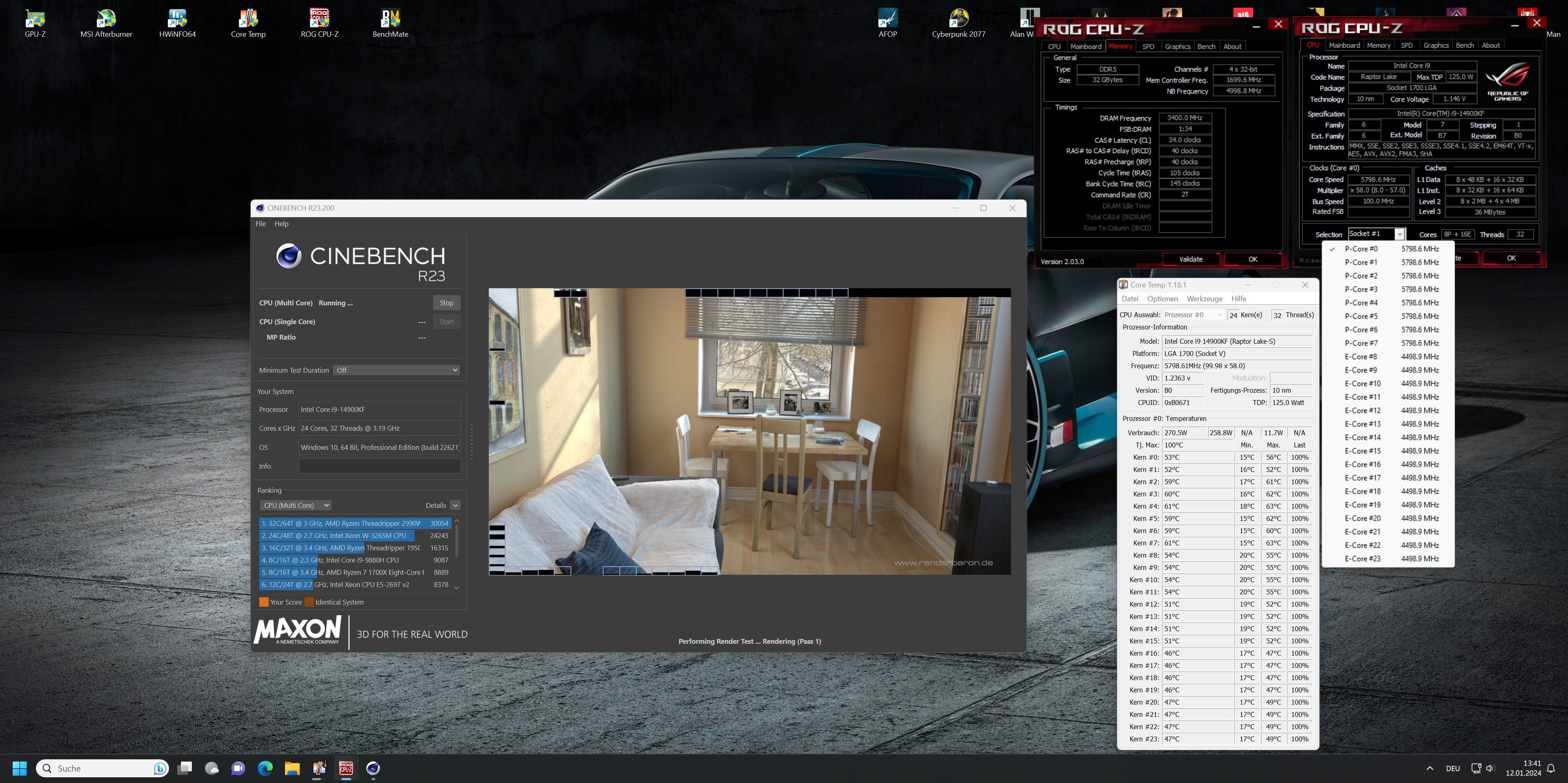Viewport: 1568px width, 783px height.
Task: Stop the running Cinebench multi core test
Action: pyautogui.click(x=446, y=303)
